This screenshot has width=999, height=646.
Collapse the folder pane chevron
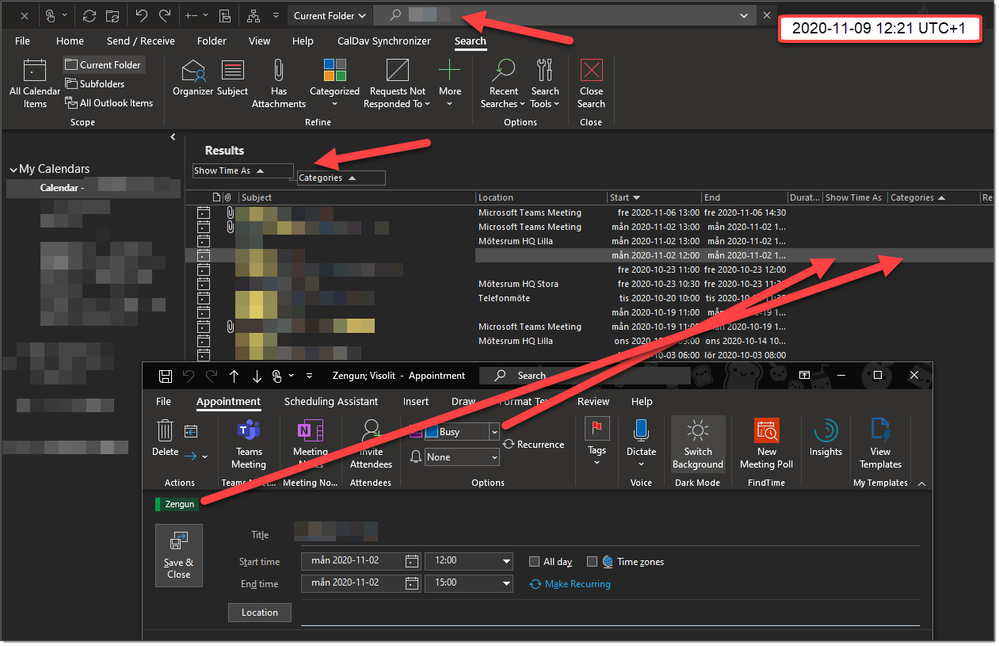click(173, 137)
